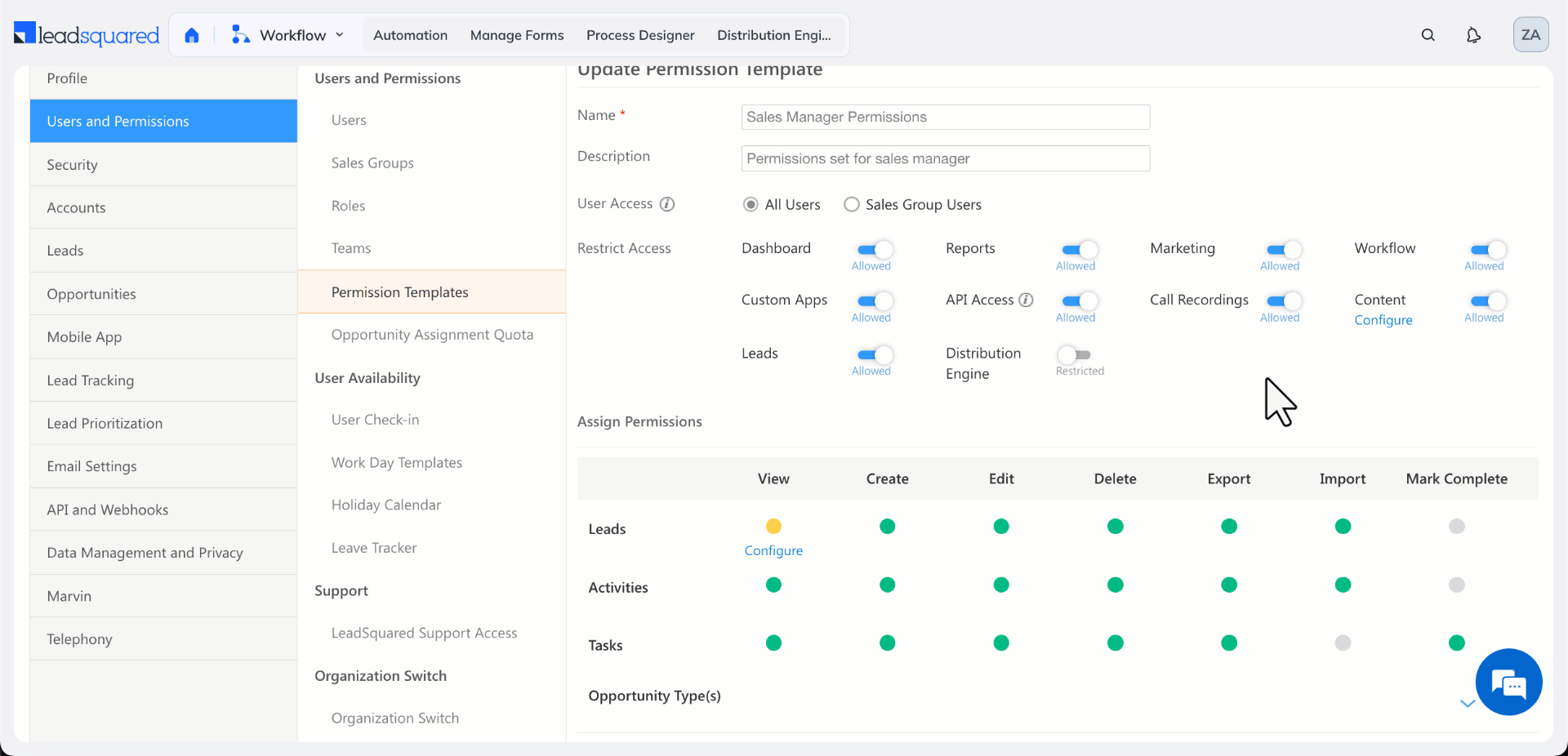1568x756 pixels.
Task: Click Configure link under Content
Action: point(1383,320)
